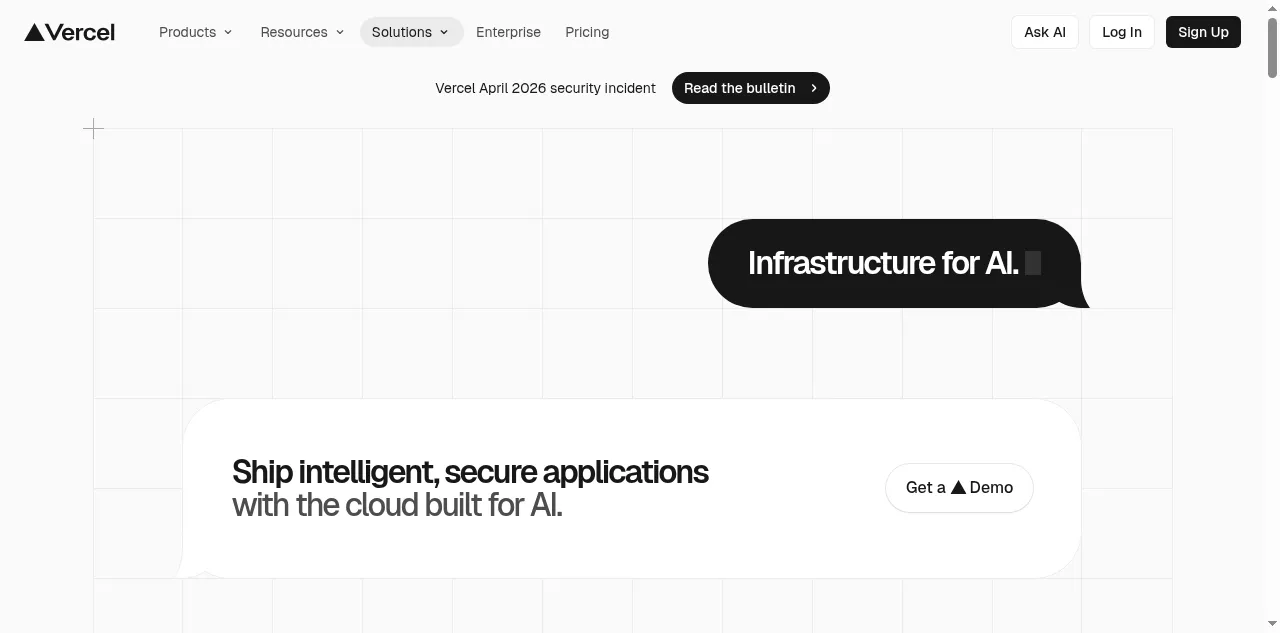Click the Ask AI button

pyautogui.click(x=1045, y=32)
